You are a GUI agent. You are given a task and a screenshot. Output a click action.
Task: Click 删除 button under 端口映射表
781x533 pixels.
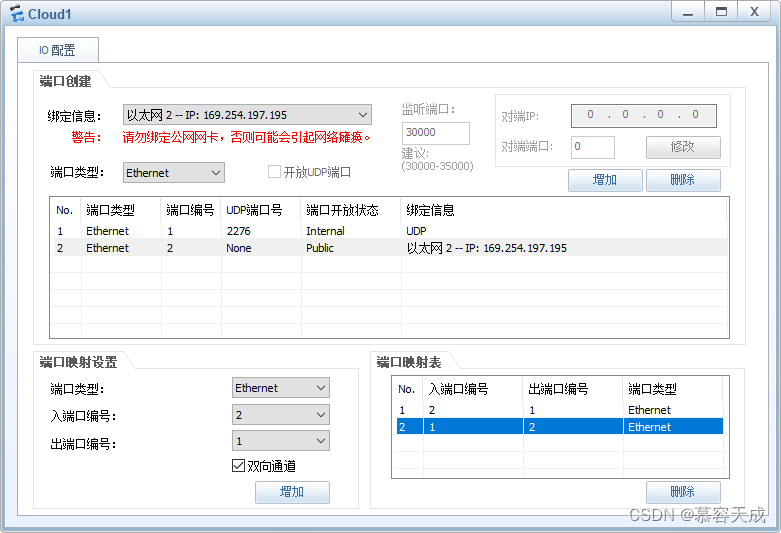tap(683, 492)
